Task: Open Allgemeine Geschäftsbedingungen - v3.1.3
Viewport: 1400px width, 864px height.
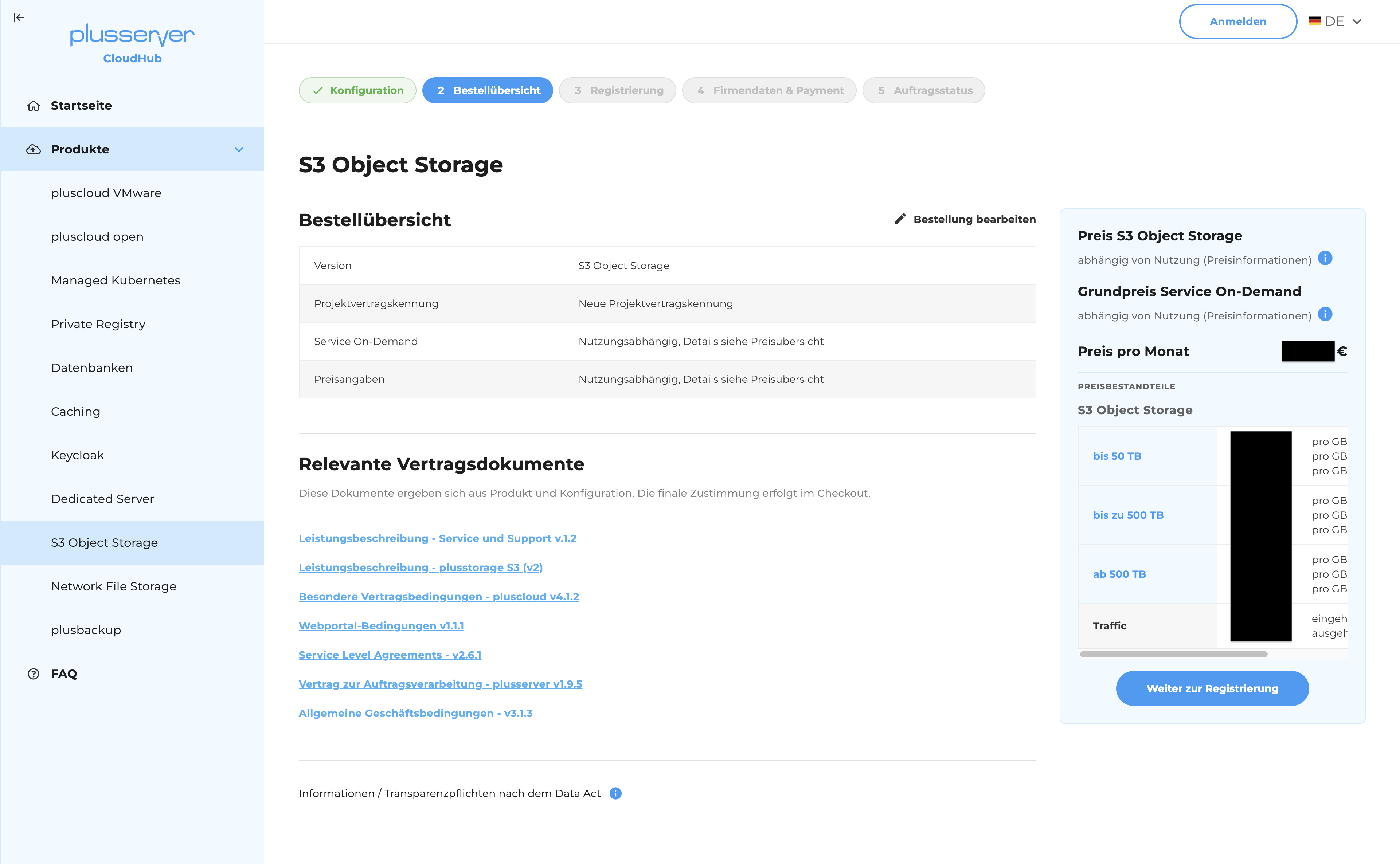Action: coord(416,713)
